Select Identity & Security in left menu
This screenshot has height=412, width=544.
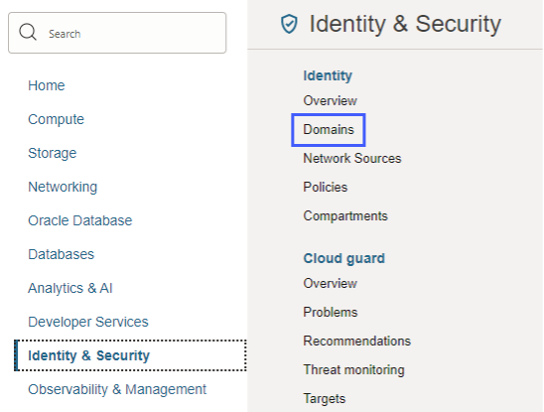[130, 355]
